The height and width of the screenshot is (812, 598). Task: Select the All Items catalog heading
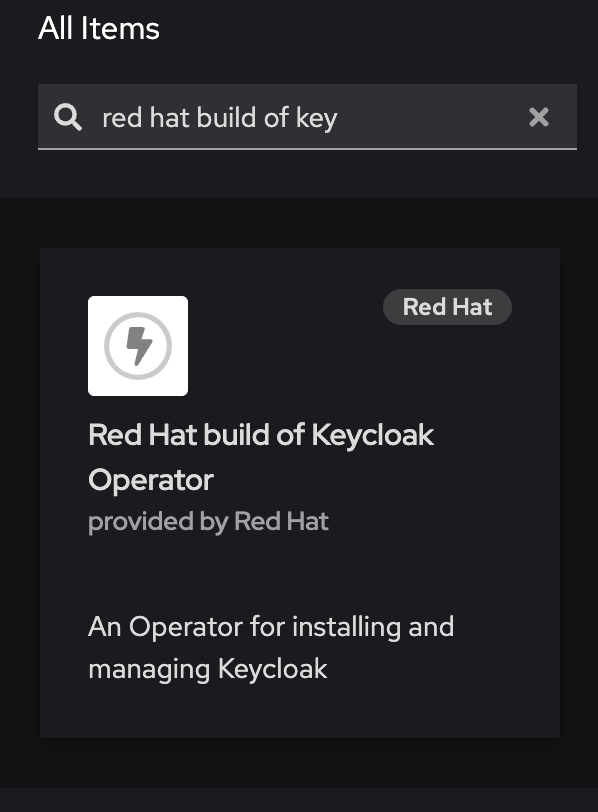[98, 28]
